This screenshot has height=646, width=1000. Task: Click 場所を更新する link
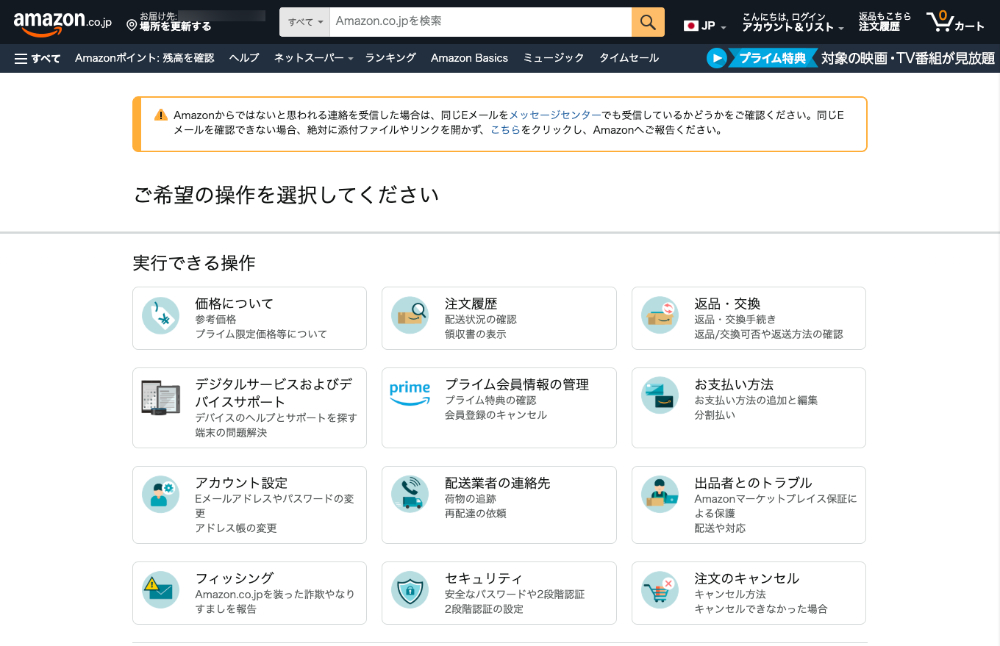[175, 27]
